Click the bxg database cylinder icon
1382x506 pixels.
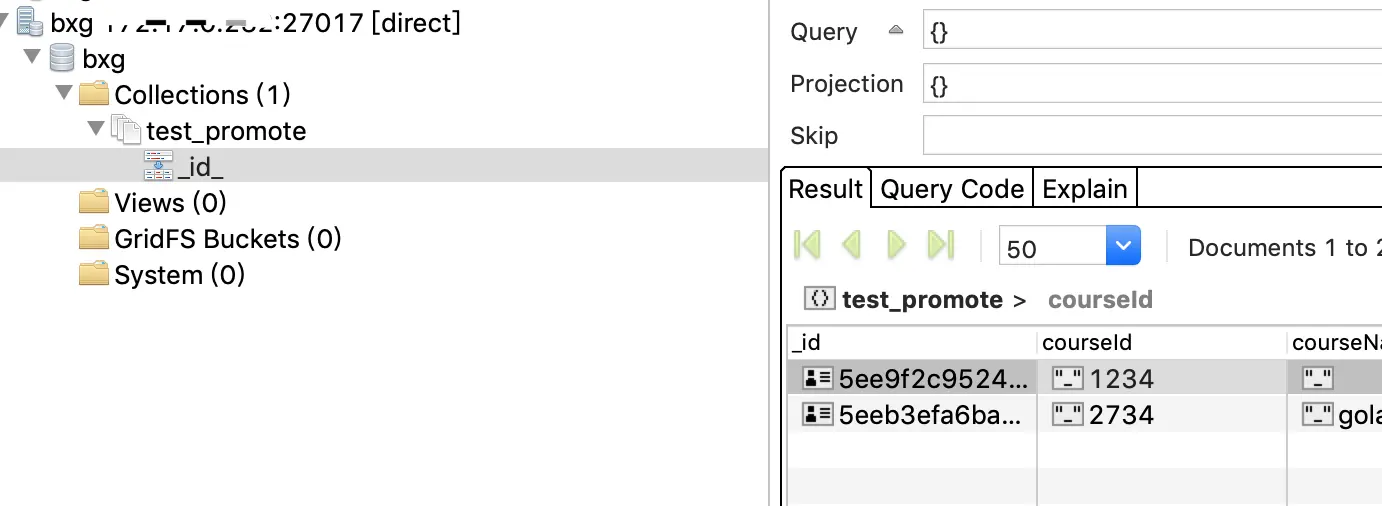(x=62, y=58)
